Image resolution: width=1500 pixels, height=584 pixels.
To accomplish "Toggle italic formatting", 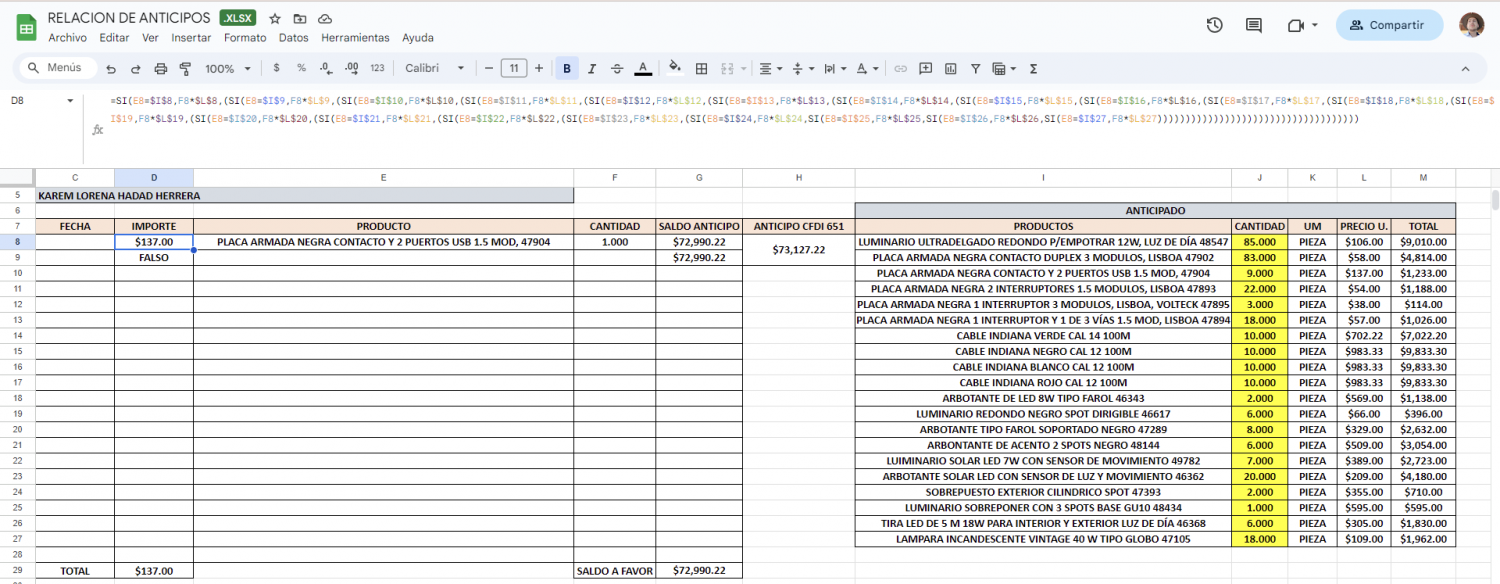I will coord(592,68).
